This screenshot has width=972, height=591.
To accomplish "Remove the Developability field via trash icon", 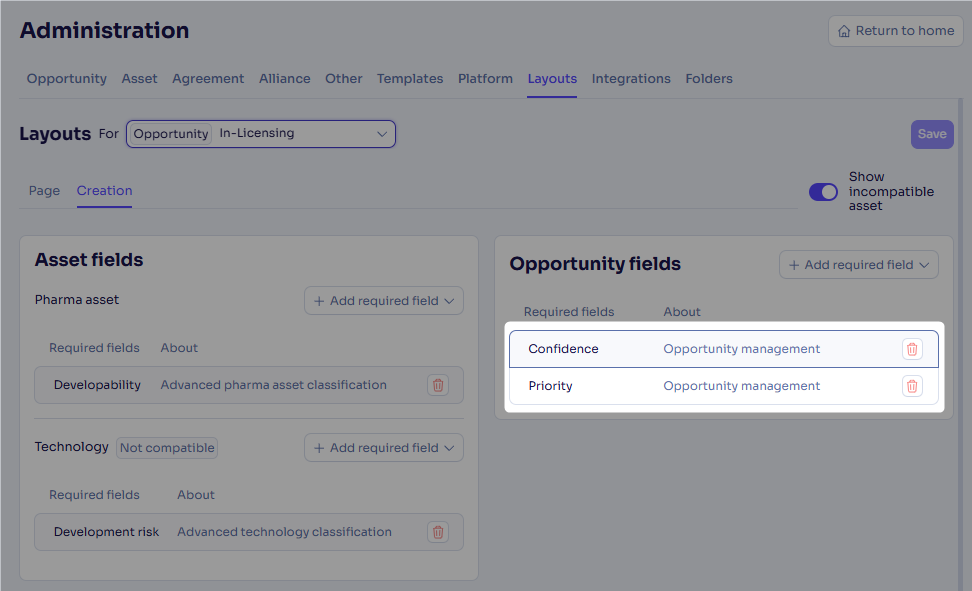I will [438, 385].
